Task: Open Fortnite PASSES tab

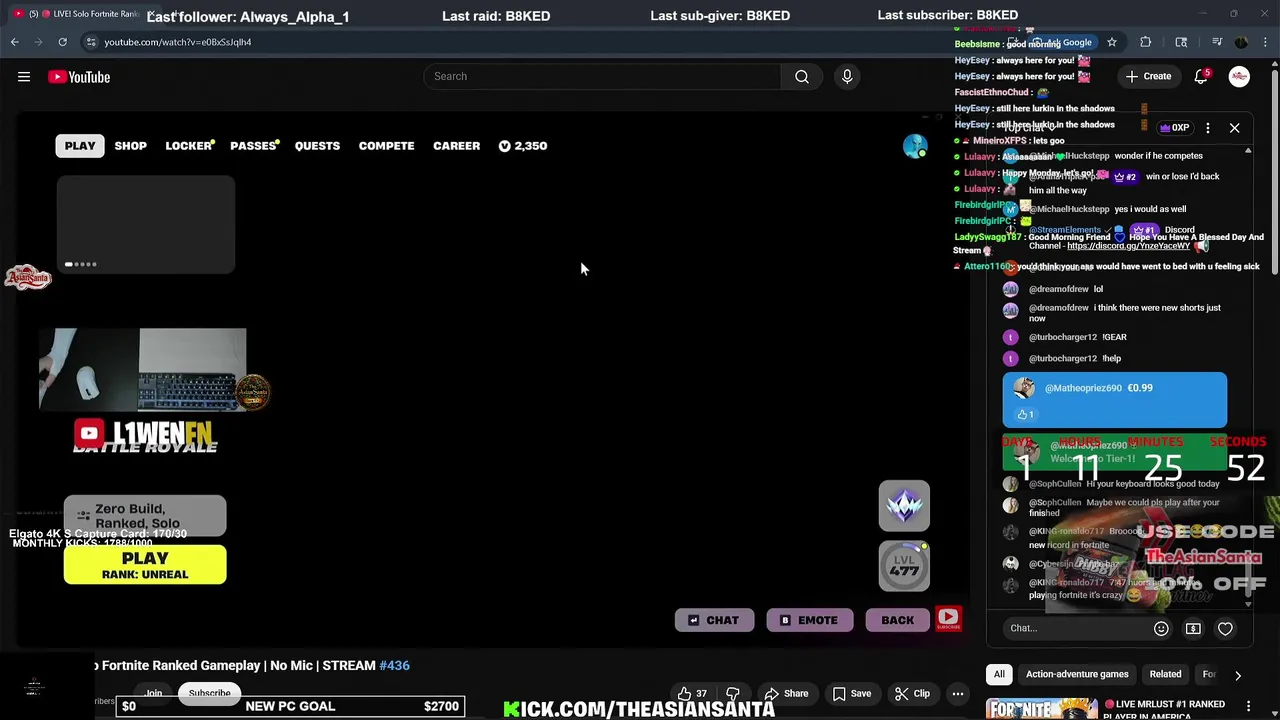Action: [253, 146]
